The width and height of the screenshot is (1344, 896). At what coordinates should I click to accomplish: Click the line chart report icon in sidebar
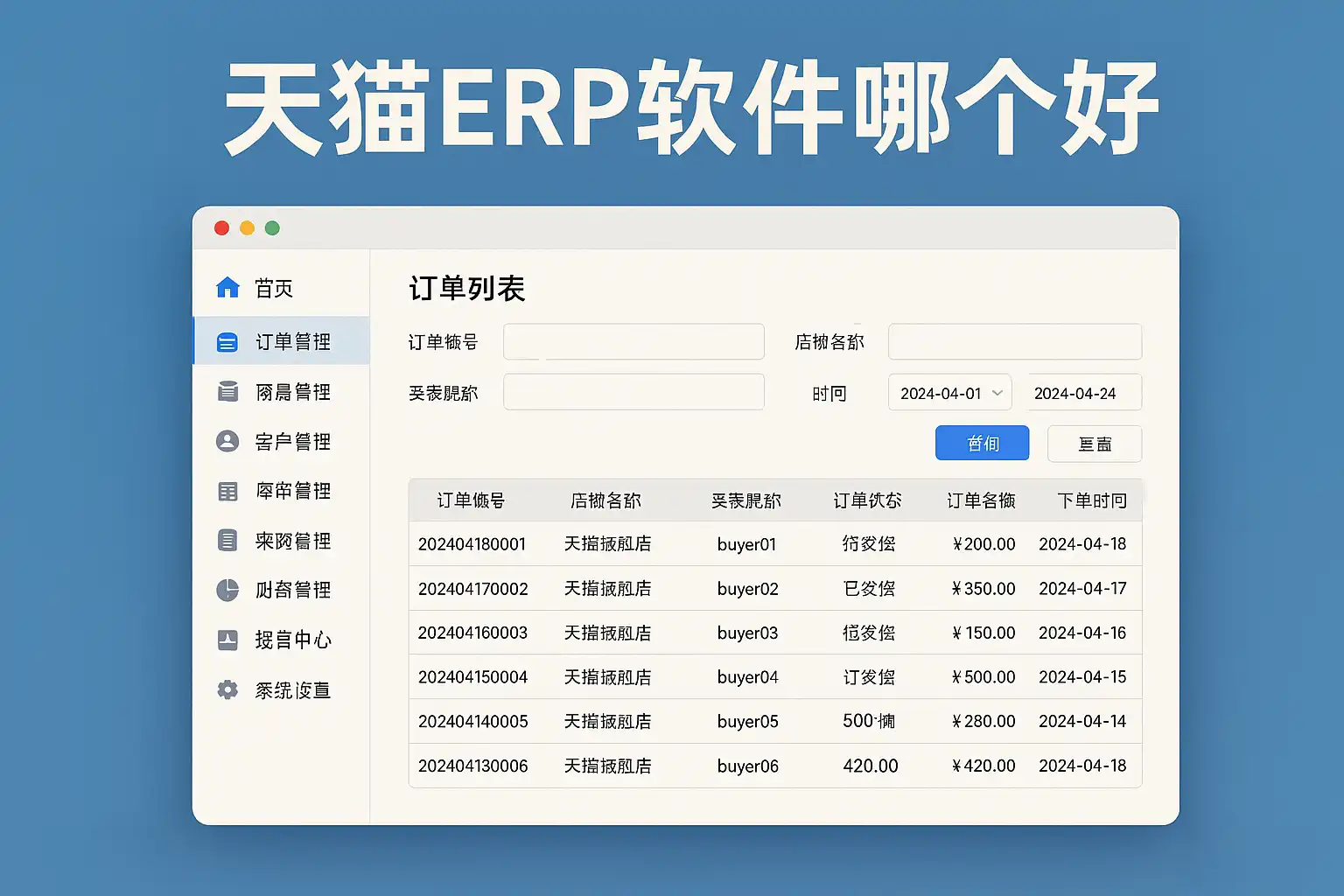[x=227, y=640]
